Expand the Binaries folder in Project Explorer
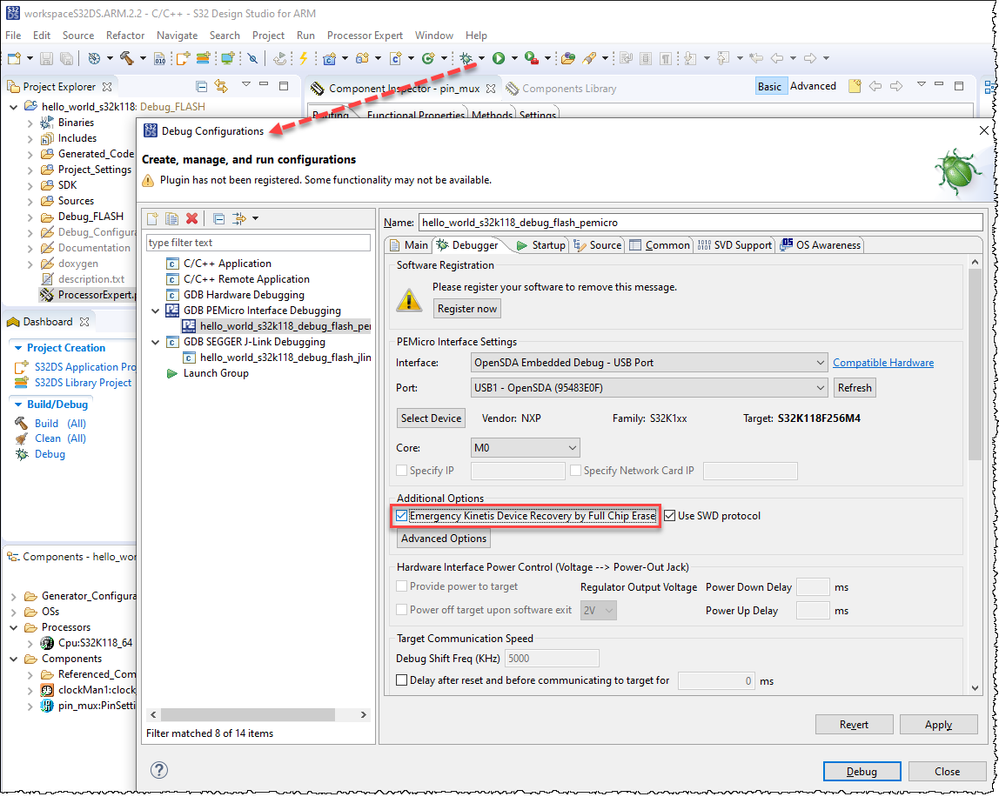This screenshot has height=796, width=999. 30,122
